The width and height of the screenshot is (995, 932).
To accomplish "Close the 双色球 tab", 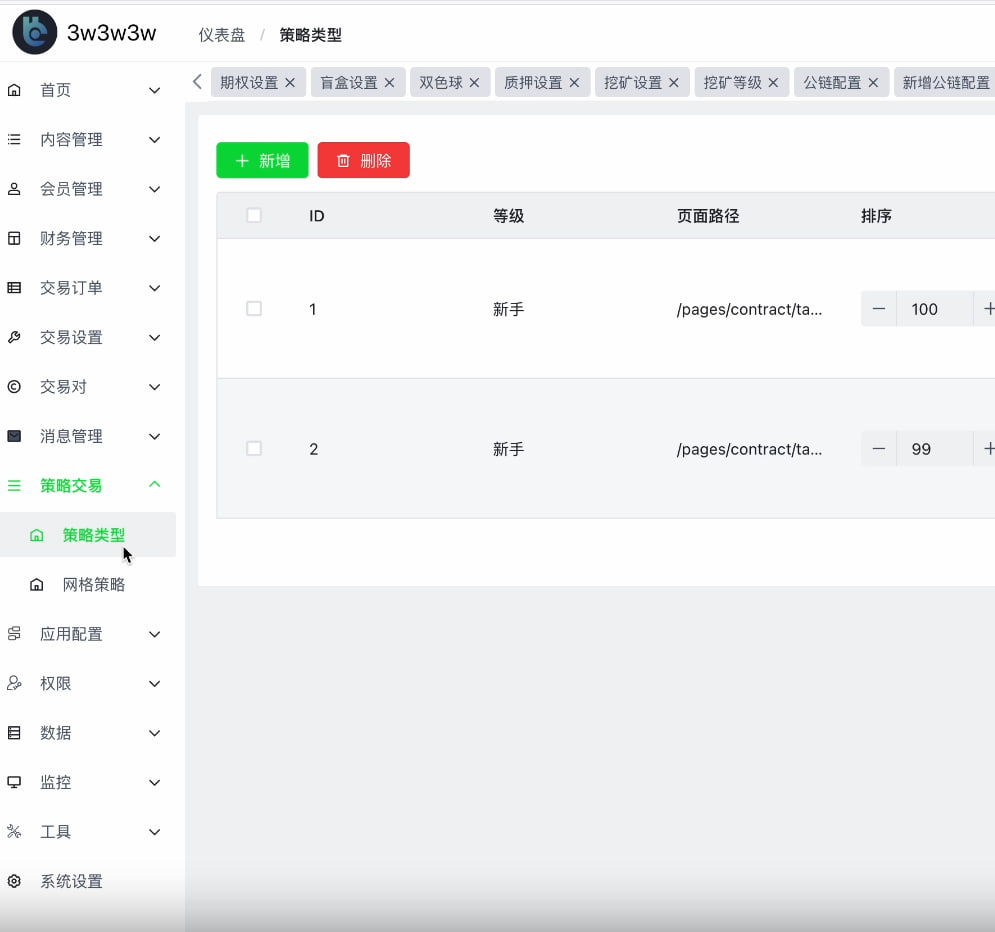I will [x=474, y=82].
